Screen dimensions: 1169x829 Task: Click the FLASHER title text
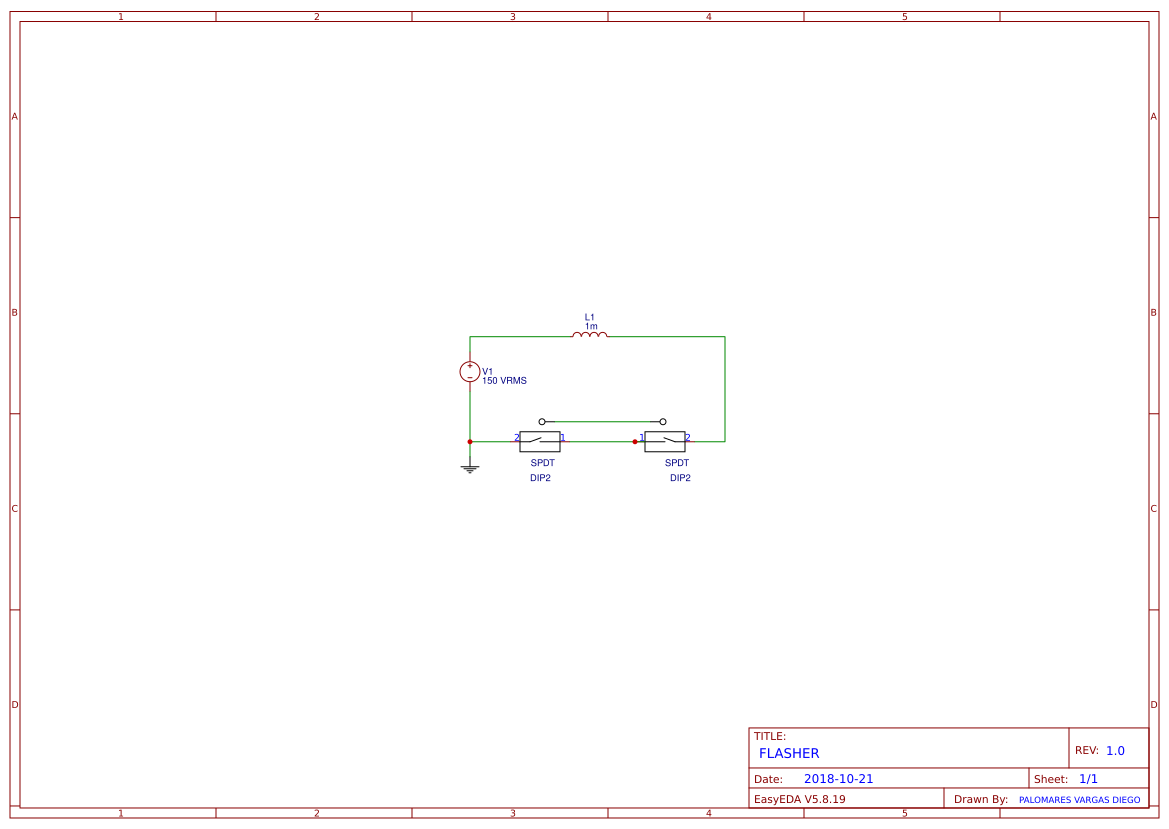[789, 753]
